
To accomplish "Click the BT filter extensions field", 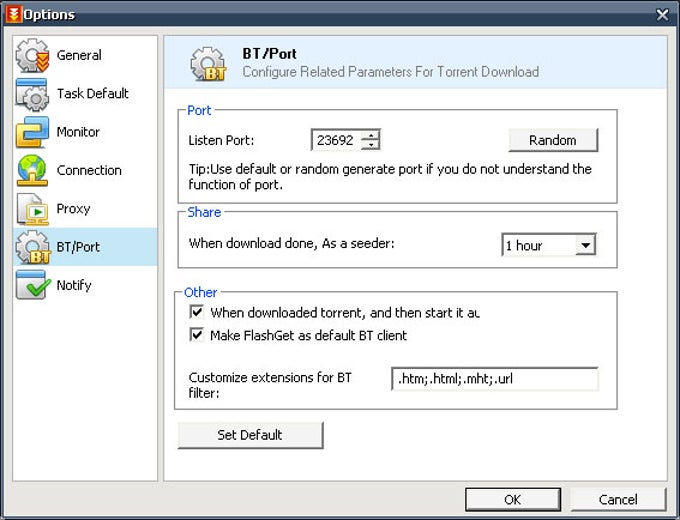I will 495,379.
